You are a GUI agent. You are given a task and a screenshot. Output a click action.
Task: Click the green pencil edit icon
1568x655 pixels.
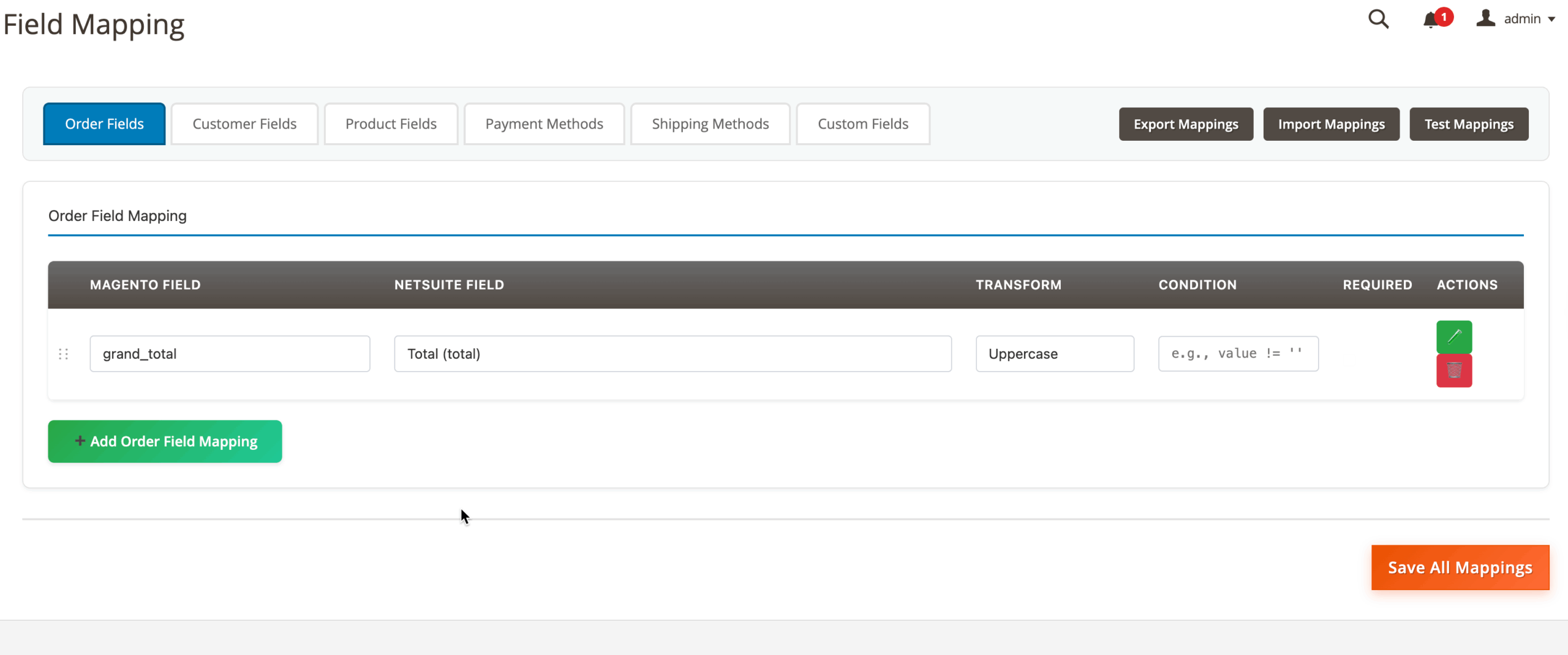pos(1453,336)
